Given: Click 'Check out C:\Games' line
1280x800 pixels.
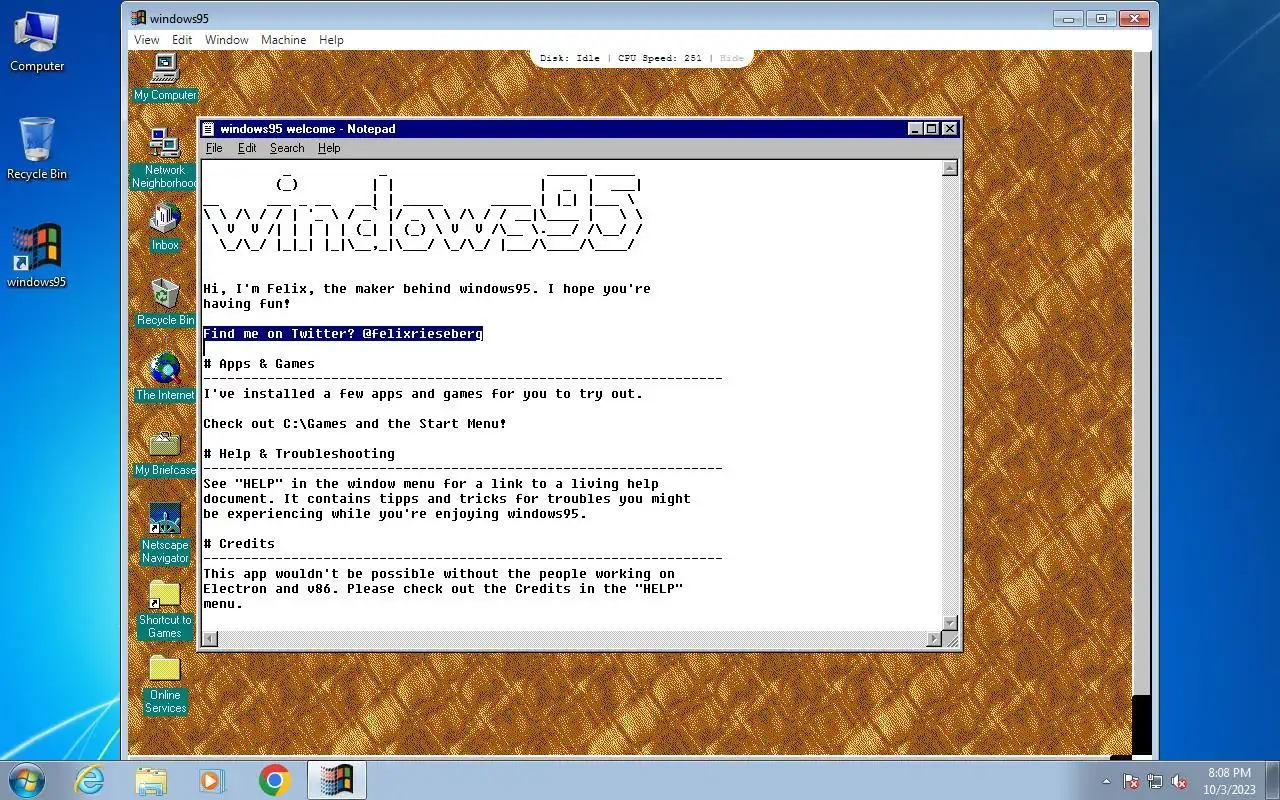Looking at the screenshot, I should point(355,424).
